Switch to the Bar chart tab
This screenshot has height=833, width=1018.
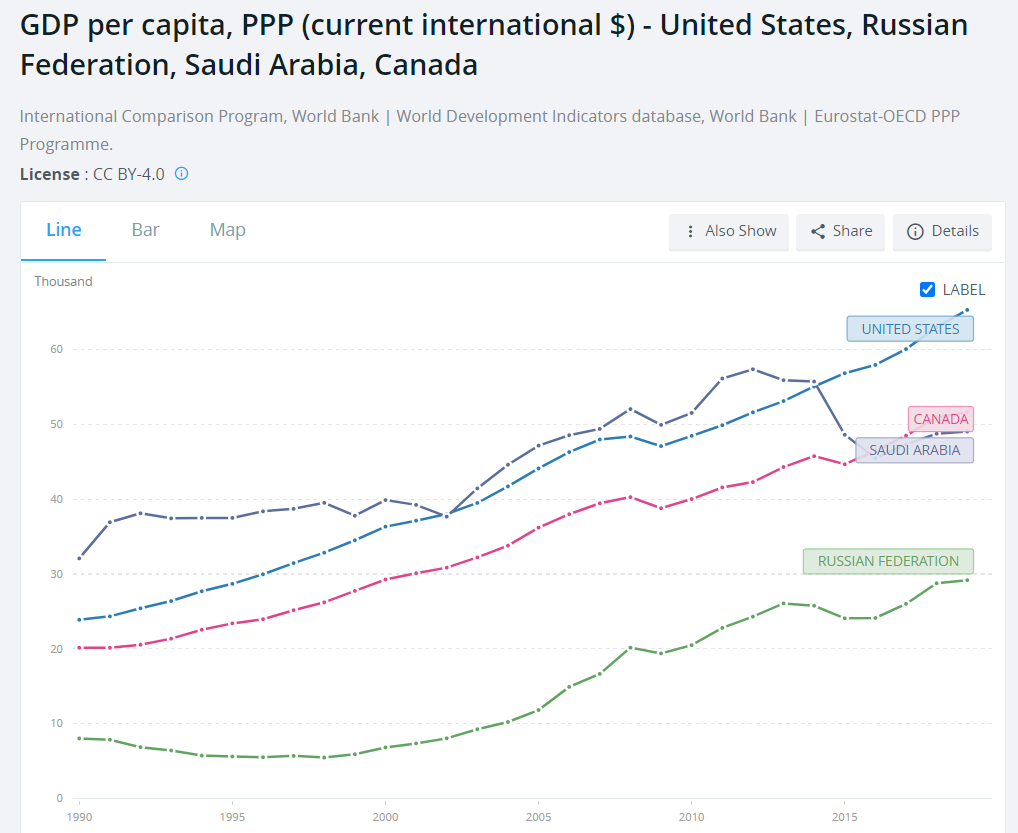(x=145, y=230)
